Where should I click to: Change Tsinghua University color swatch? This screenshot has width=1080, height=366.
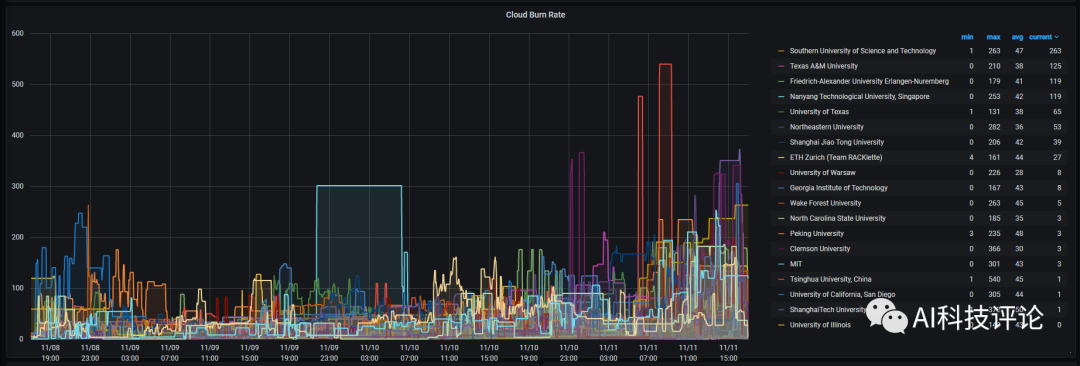(781, 278)
